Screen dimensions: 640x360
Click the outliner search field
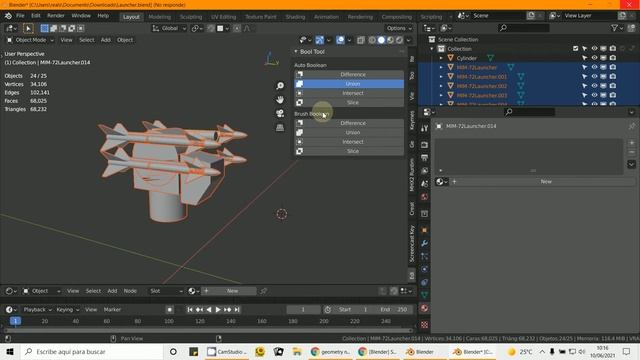(524, 28)
